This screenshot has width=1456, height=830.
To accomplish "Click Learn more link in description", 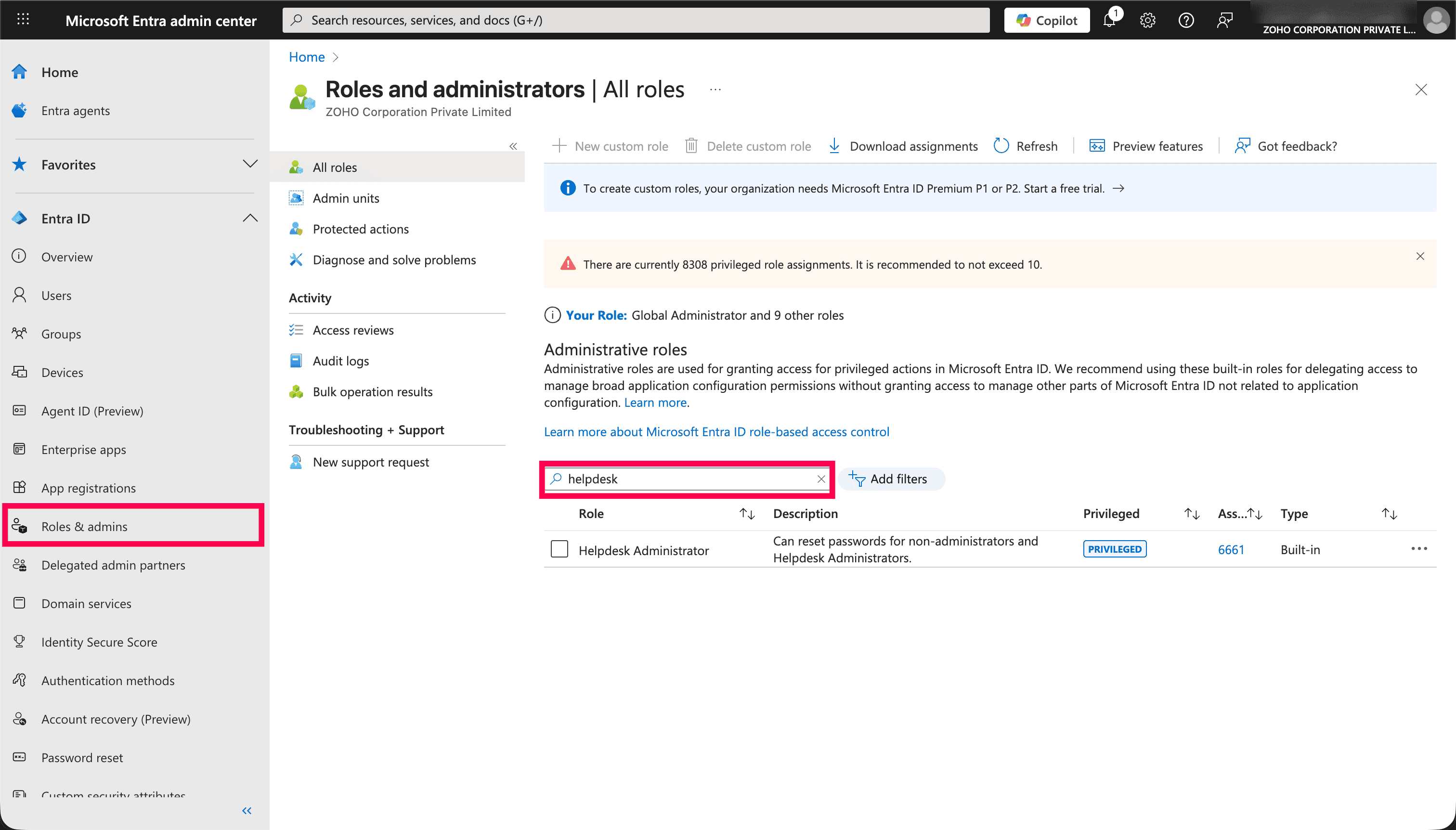I will tap(655, 402).
